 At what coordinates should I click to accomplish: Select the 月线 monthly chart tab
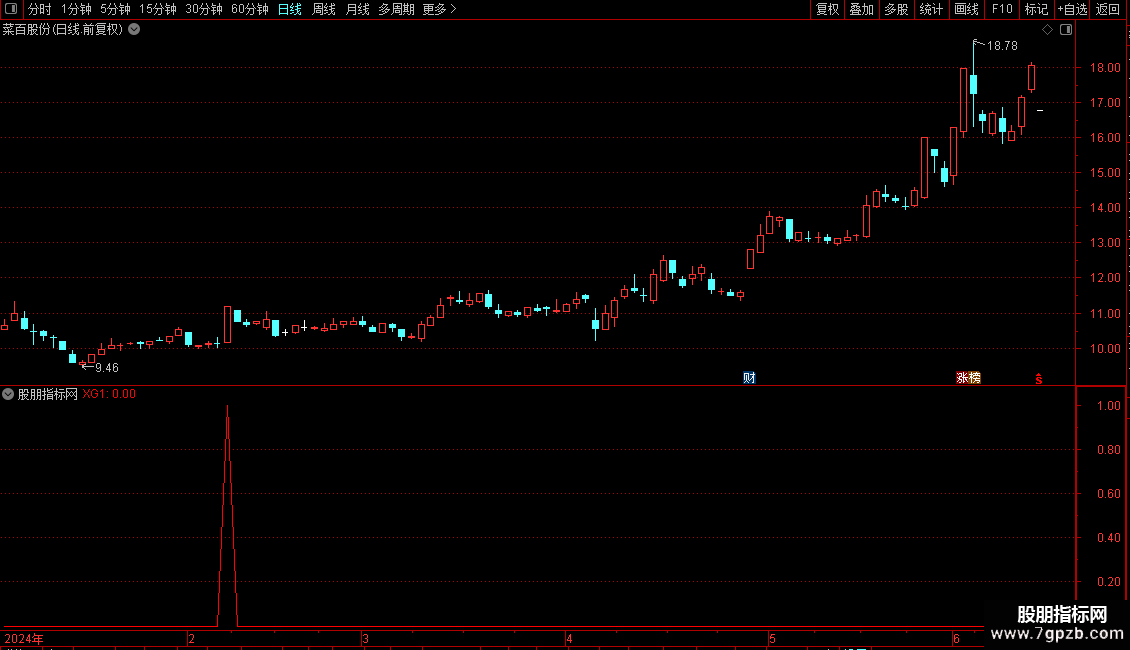[x=357, y=9]
